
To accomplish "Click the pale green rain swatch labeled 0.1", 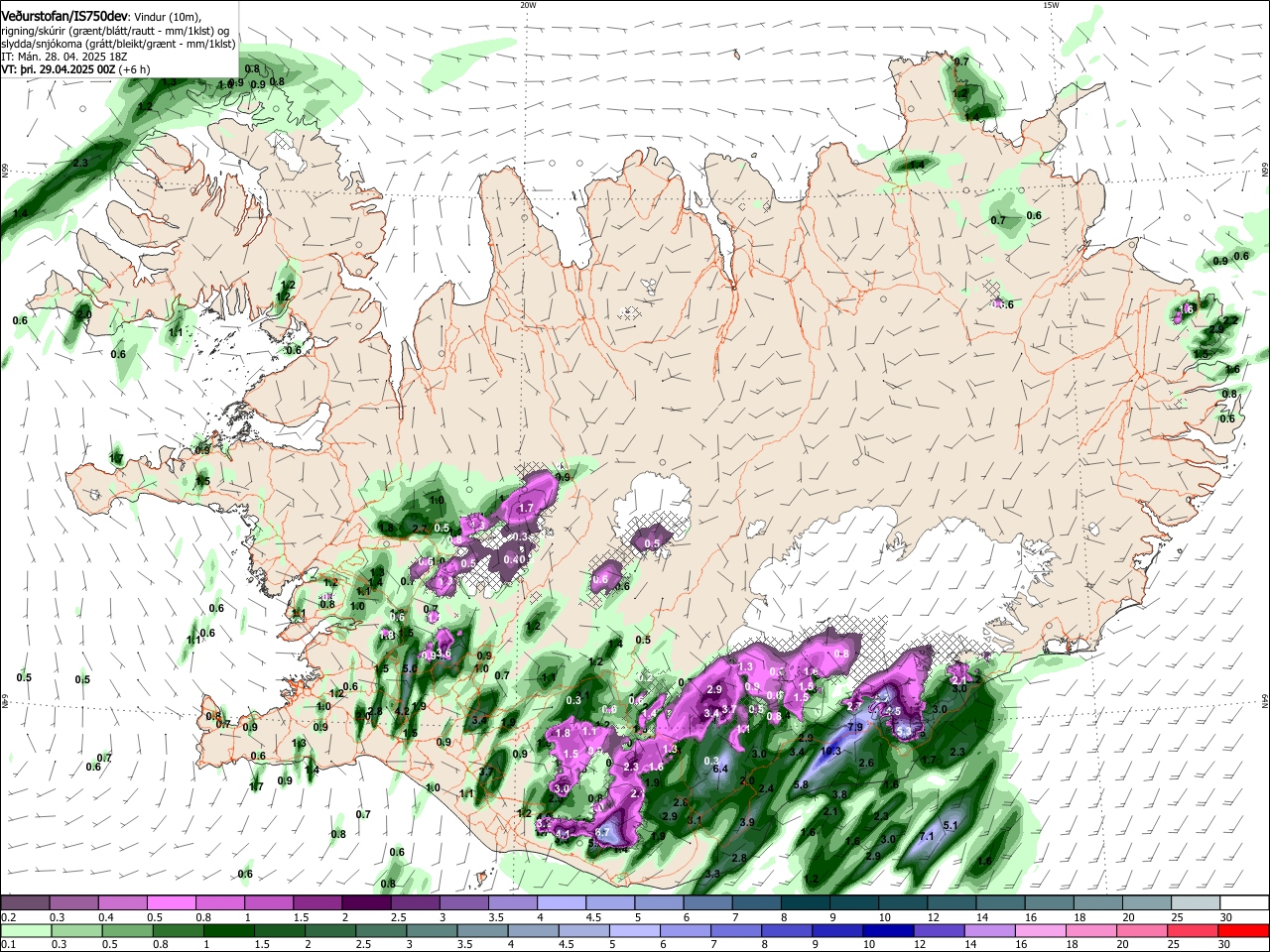I will click(26, 930).
